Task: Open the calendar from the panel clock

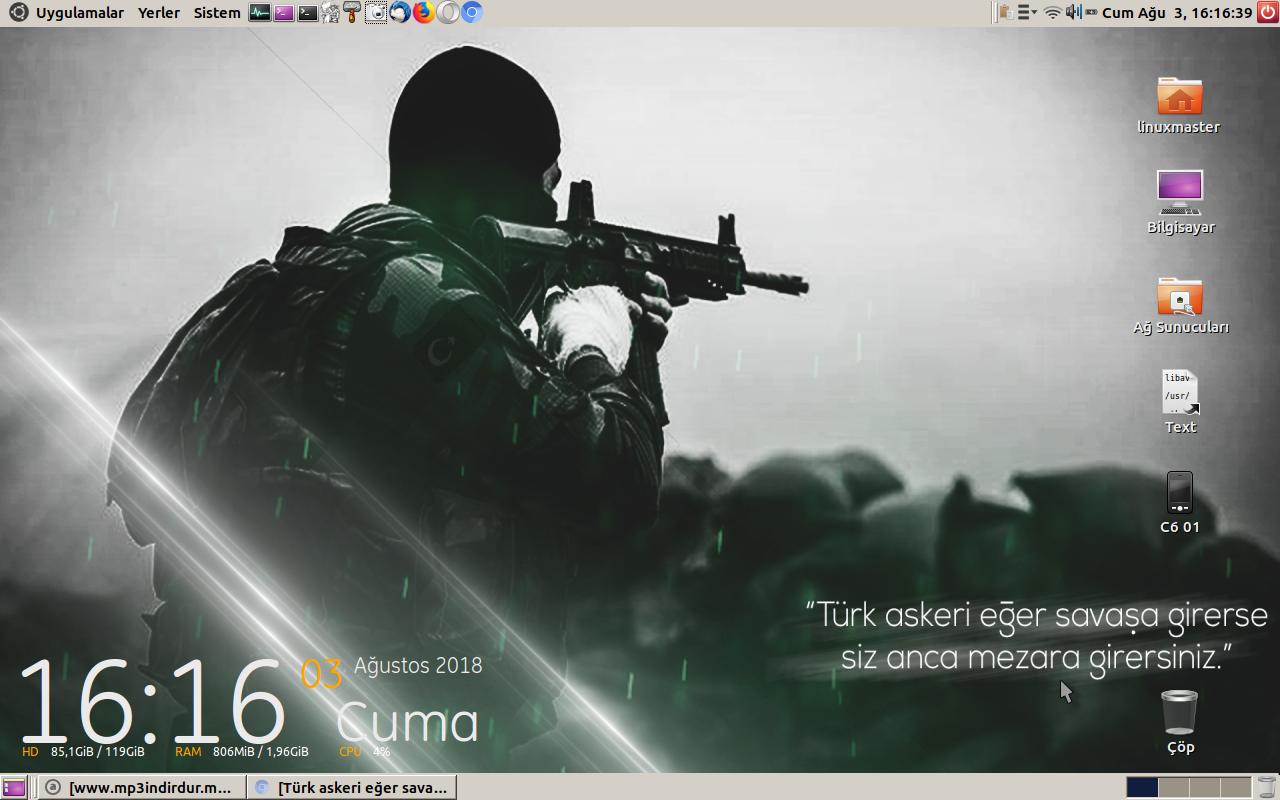Action: point(1177,13)
